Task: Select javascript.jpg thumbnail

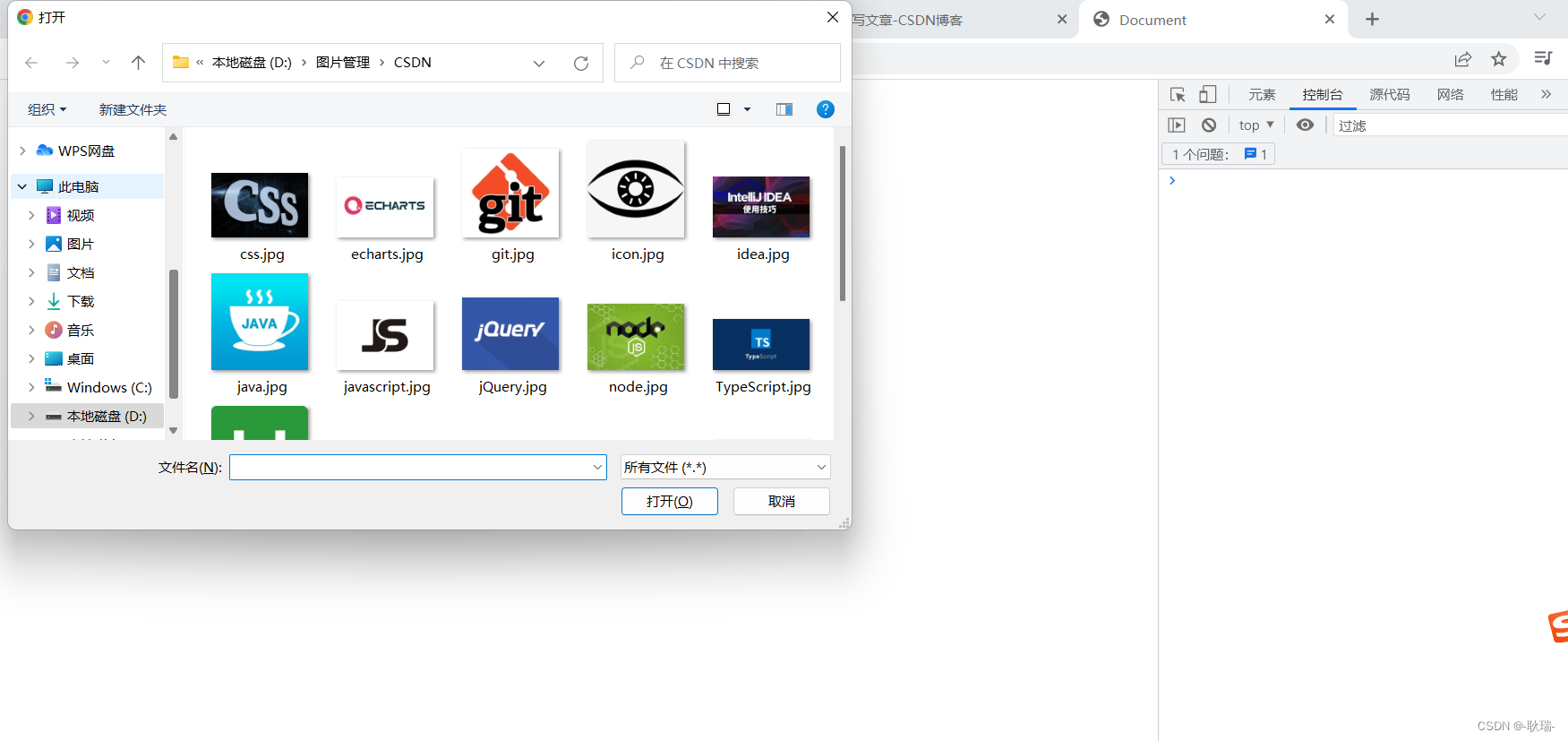Action: point(385,335)
